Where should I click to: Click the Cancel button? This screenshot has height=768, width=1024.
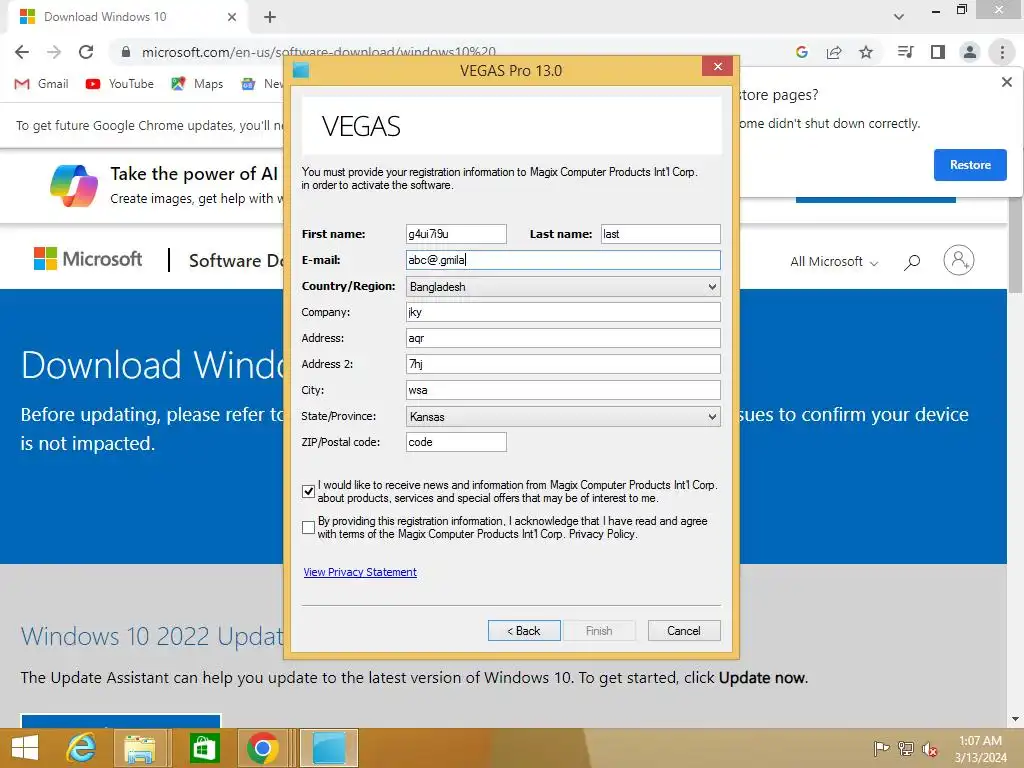click(x=684, y=631)
